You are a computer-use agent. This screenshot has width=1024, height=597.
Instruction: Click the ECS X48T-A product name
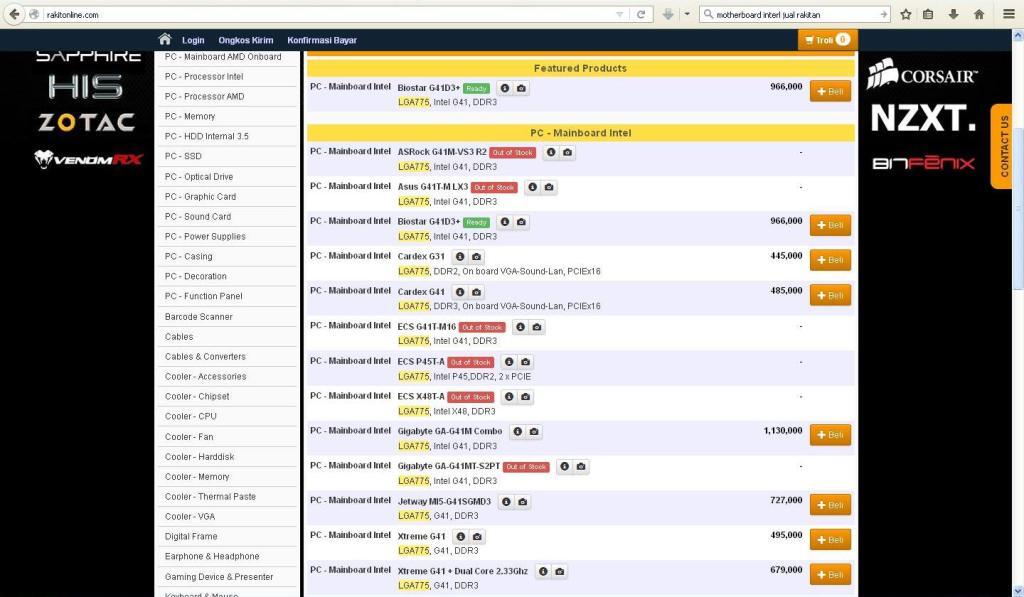(x=421, y=396)
